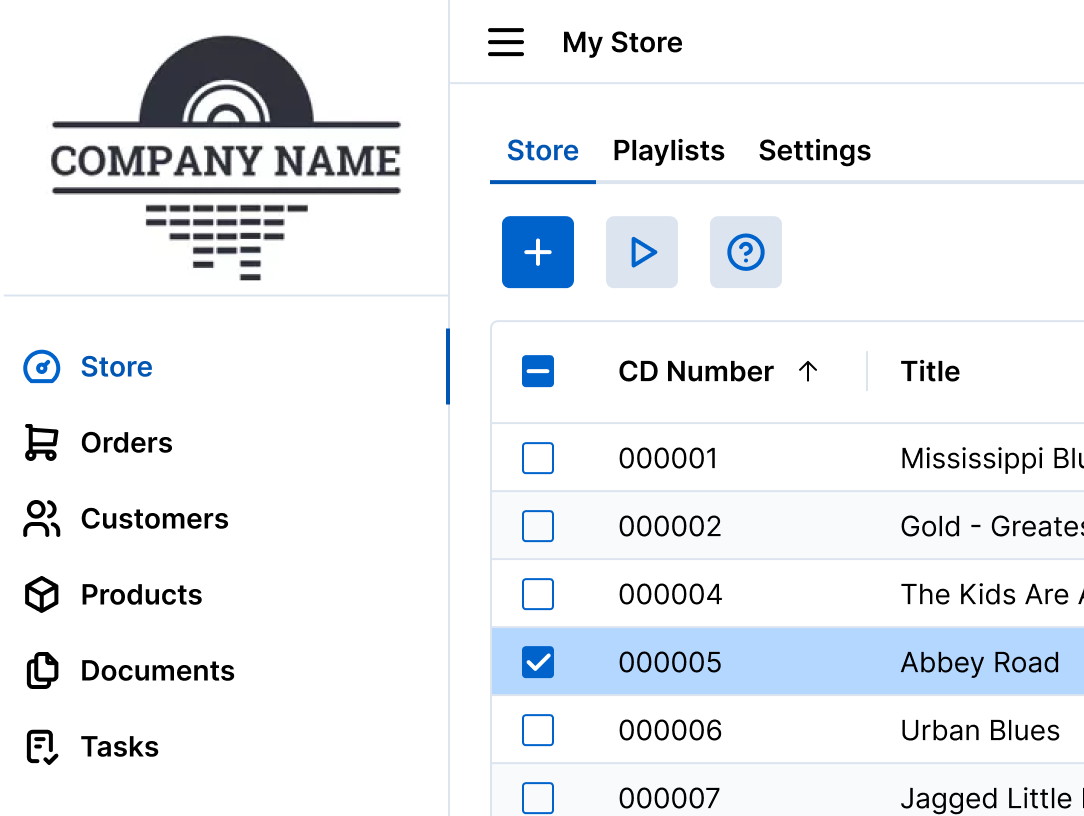Viewport: 1084px width, 816px height.
Task: Click the blue plus add button
Action: pyautogui.click(x=538, y=252)
